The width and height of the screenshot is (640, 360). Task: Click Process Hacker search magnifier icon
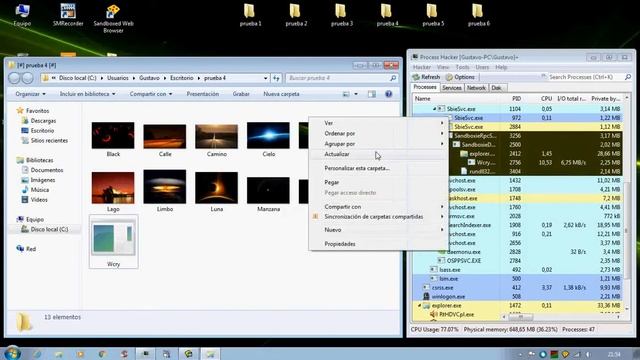coord(628,77)
